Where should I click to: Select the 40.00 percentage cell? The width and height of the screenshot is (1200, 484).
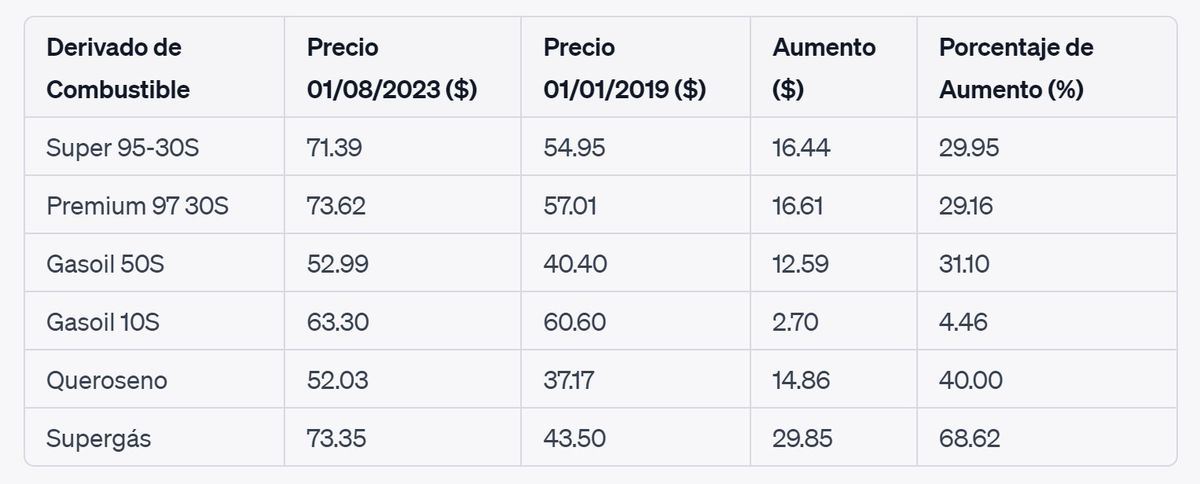click(971, 380)
